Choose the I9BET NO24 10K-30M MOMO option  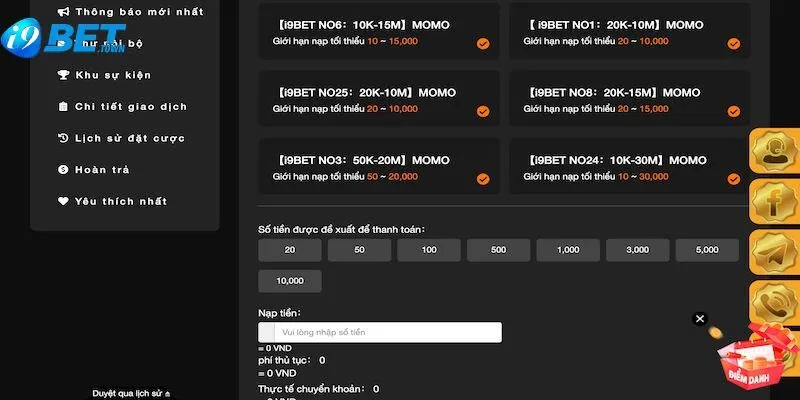629,167
